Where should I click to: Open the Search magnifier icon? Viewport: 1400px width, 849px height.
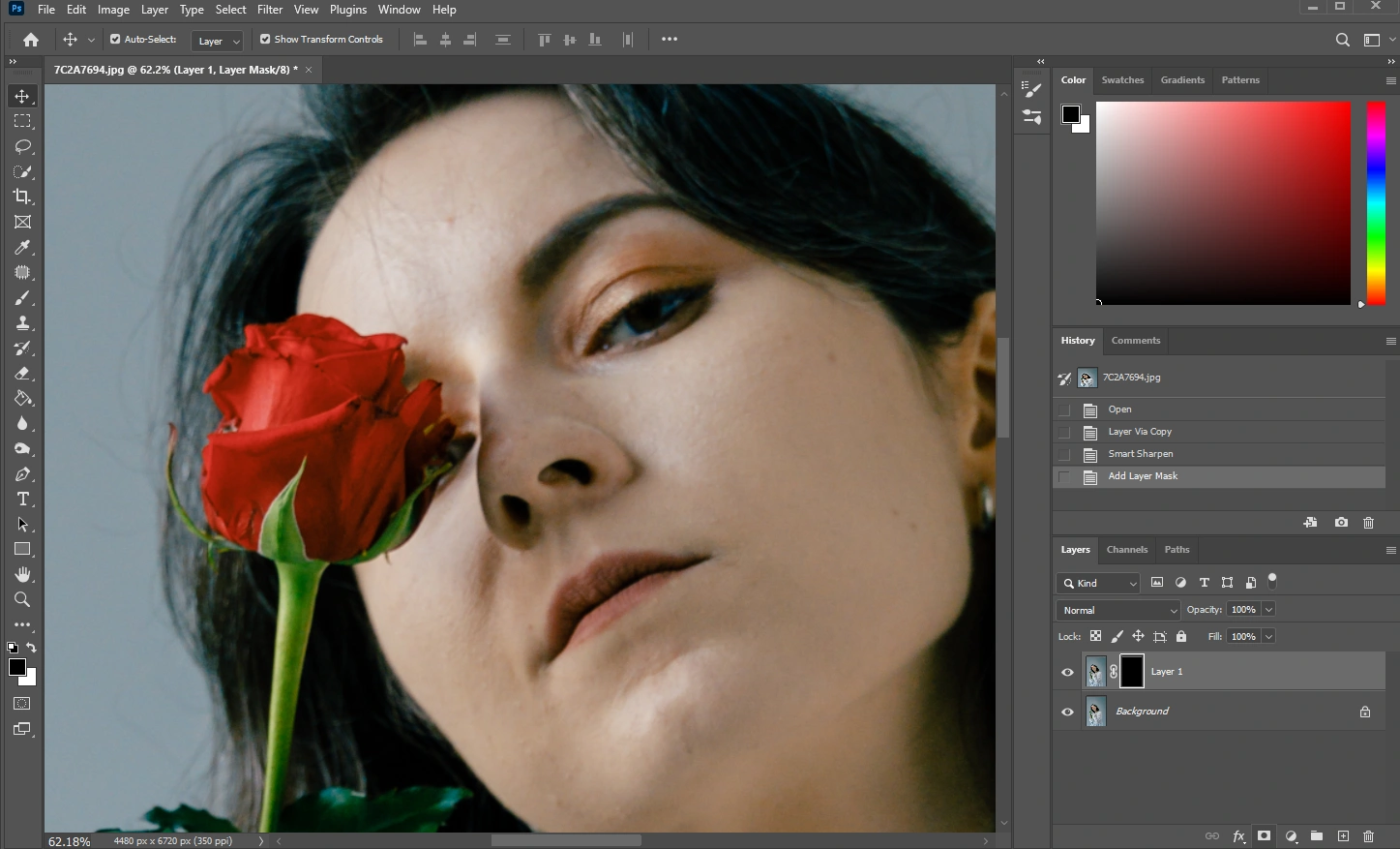(x=1343, y=40)
